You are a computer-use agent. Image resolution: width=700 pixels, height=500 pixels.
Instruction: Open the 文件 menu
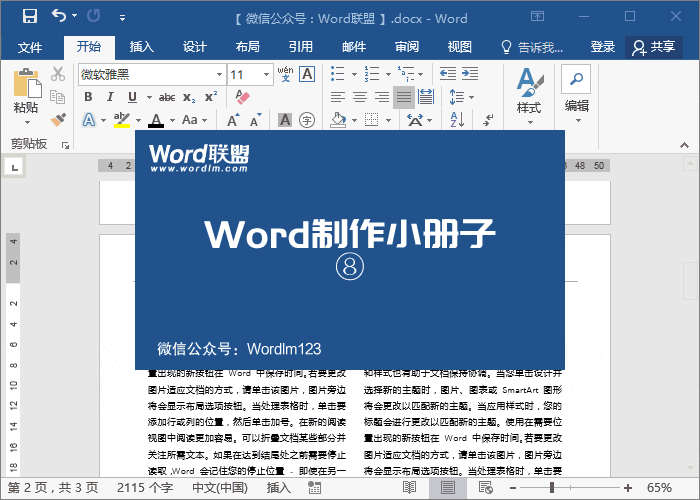[30, 47]
